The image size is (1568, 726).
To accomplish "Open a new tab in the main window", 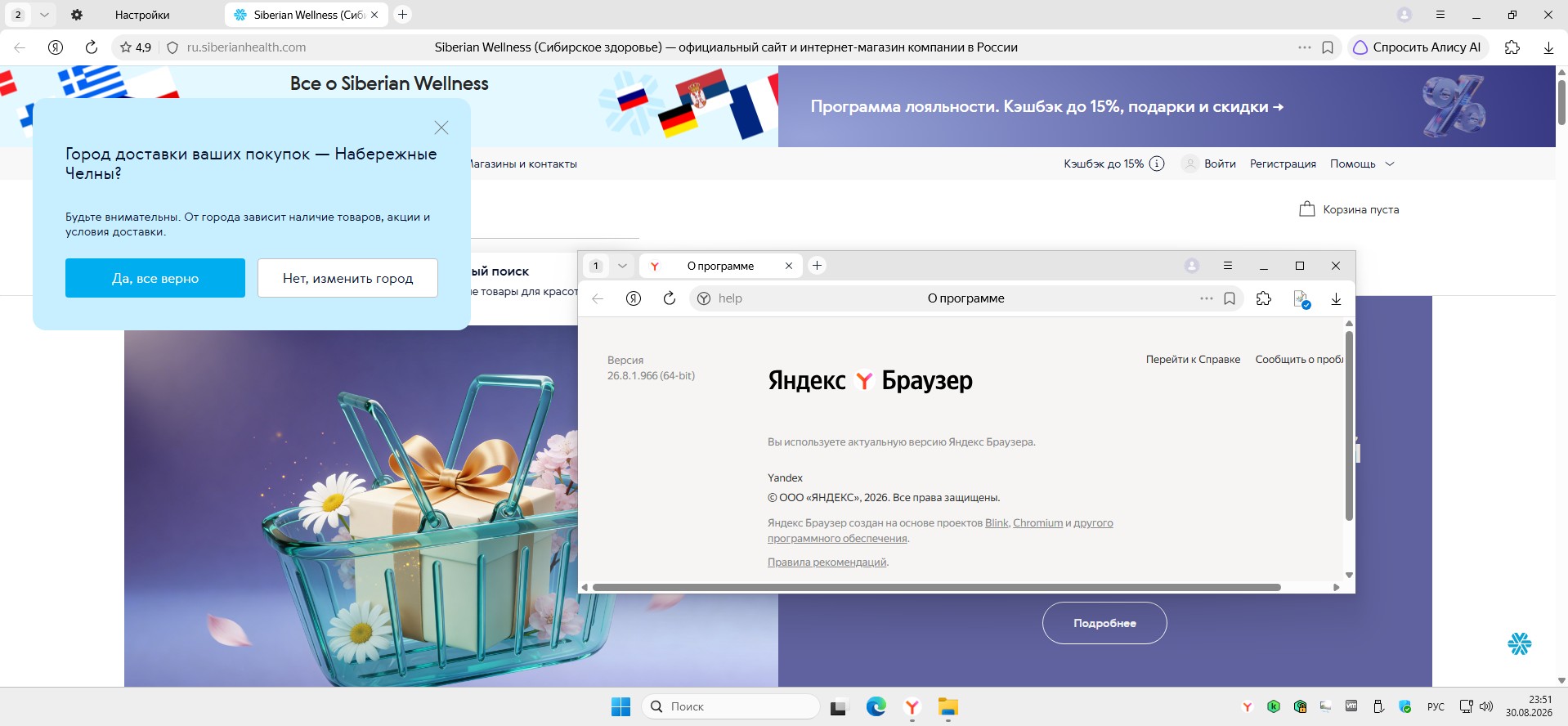I will coord(402,15).
